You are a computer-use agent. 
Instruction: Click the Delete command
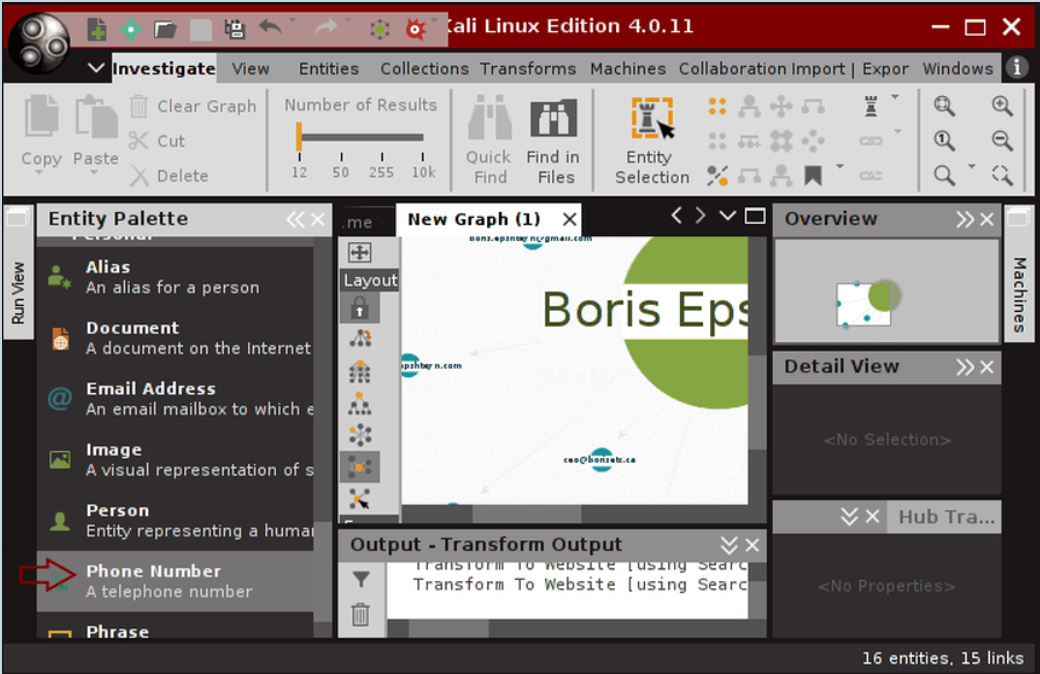pos(168,176)
